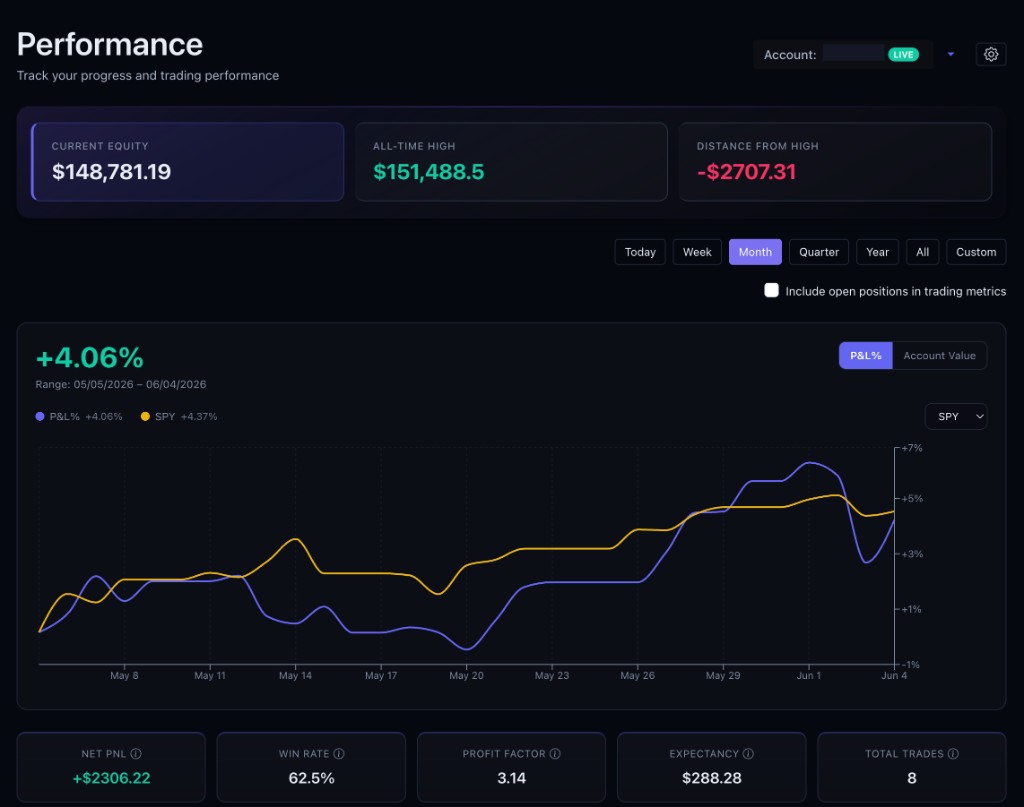Click the All-Time High value $151,488.5
The height and width of the screenshot is (807, 1024).
tap(428, 172)
